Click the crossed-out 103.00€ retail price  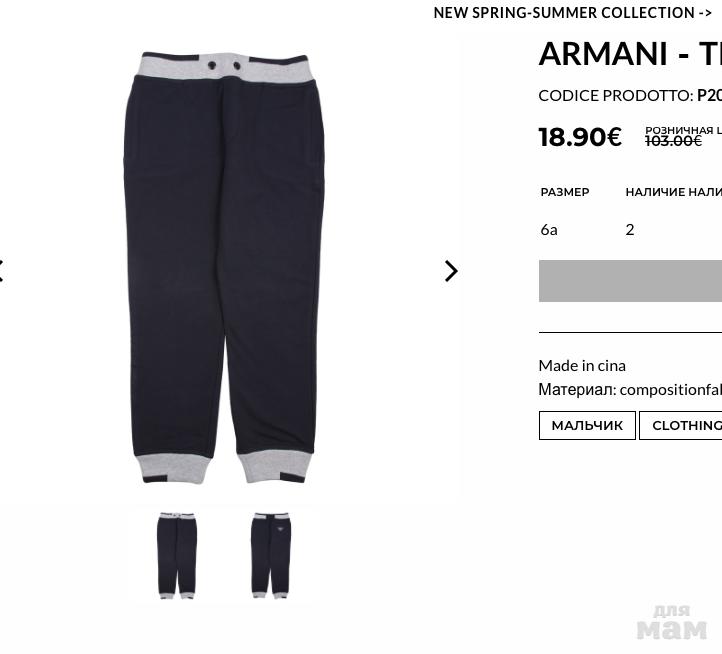pyautogui.click(x=673, y=141)
